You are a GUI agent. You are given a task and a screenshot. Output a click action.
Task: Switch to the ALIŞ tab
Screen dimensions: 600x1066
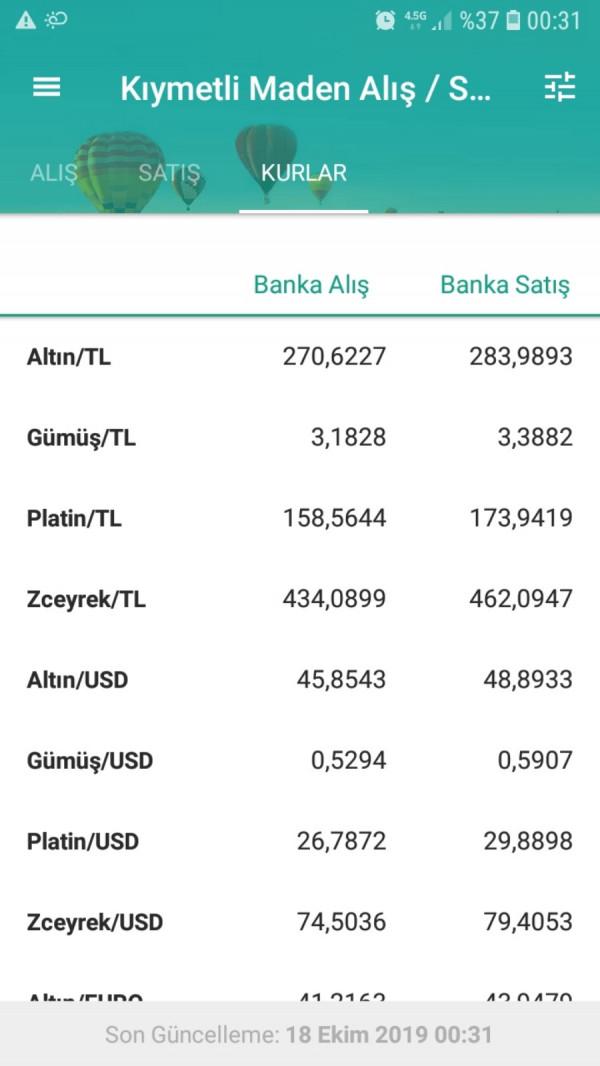click(x=54, y=173)
